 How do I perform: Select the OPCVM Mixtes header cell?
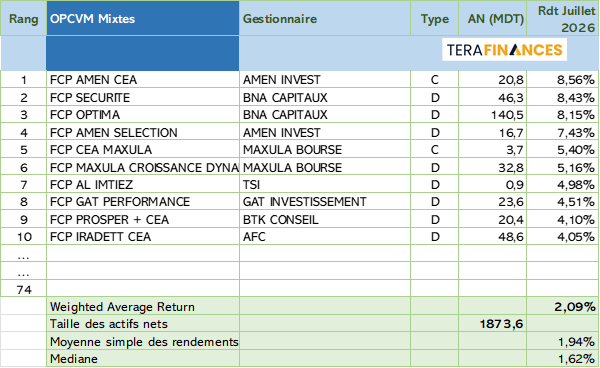pos(143,19)
